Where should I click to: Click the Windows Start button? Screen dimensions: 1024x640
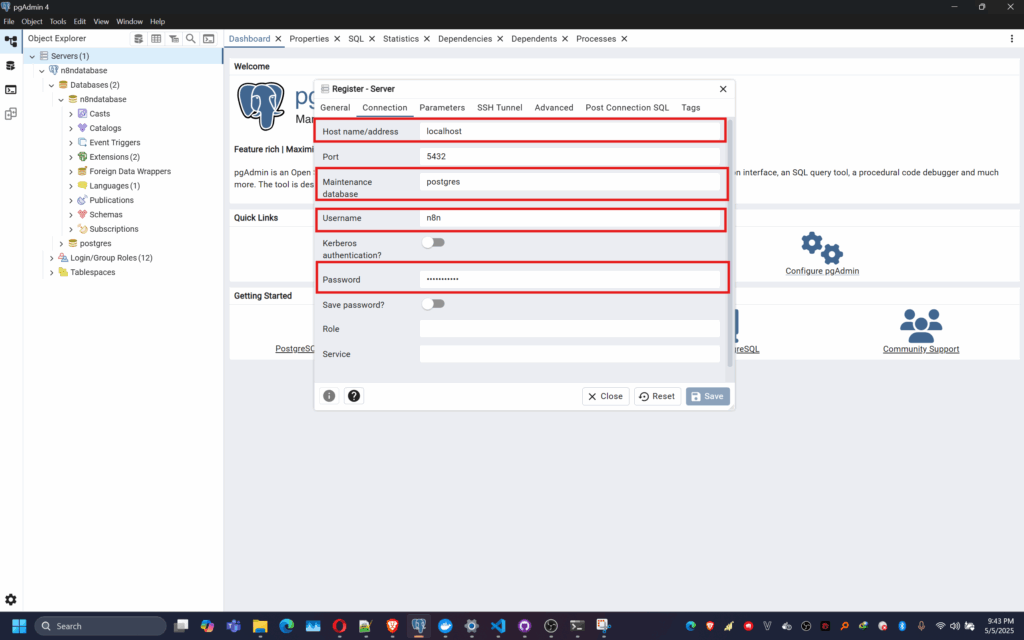point(19,626)
